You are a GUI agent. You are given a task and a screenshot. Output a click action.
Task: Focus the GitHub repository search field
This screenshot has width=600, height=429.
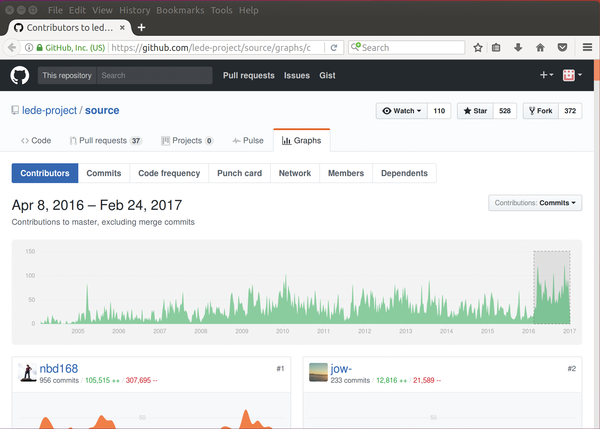pyautogui.click(x=155, y=75)
